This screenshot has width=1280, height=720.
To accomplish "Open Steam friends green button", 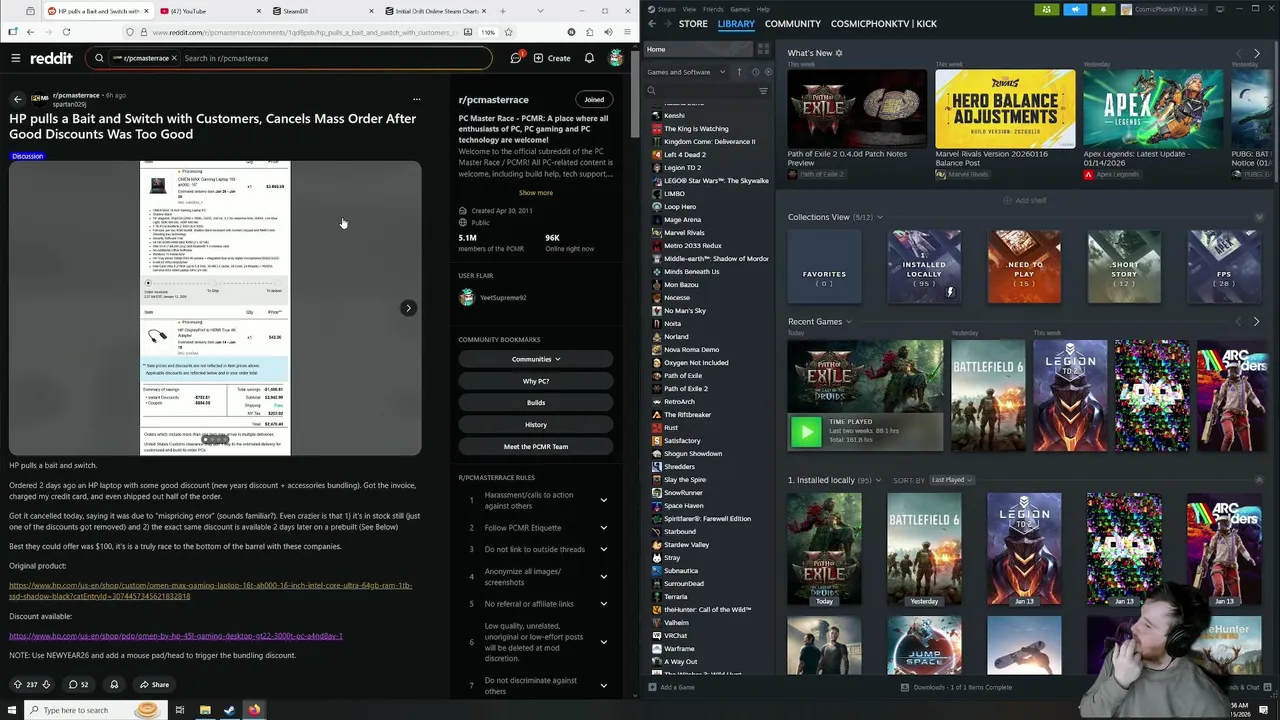I will (x=1046, y=10).
